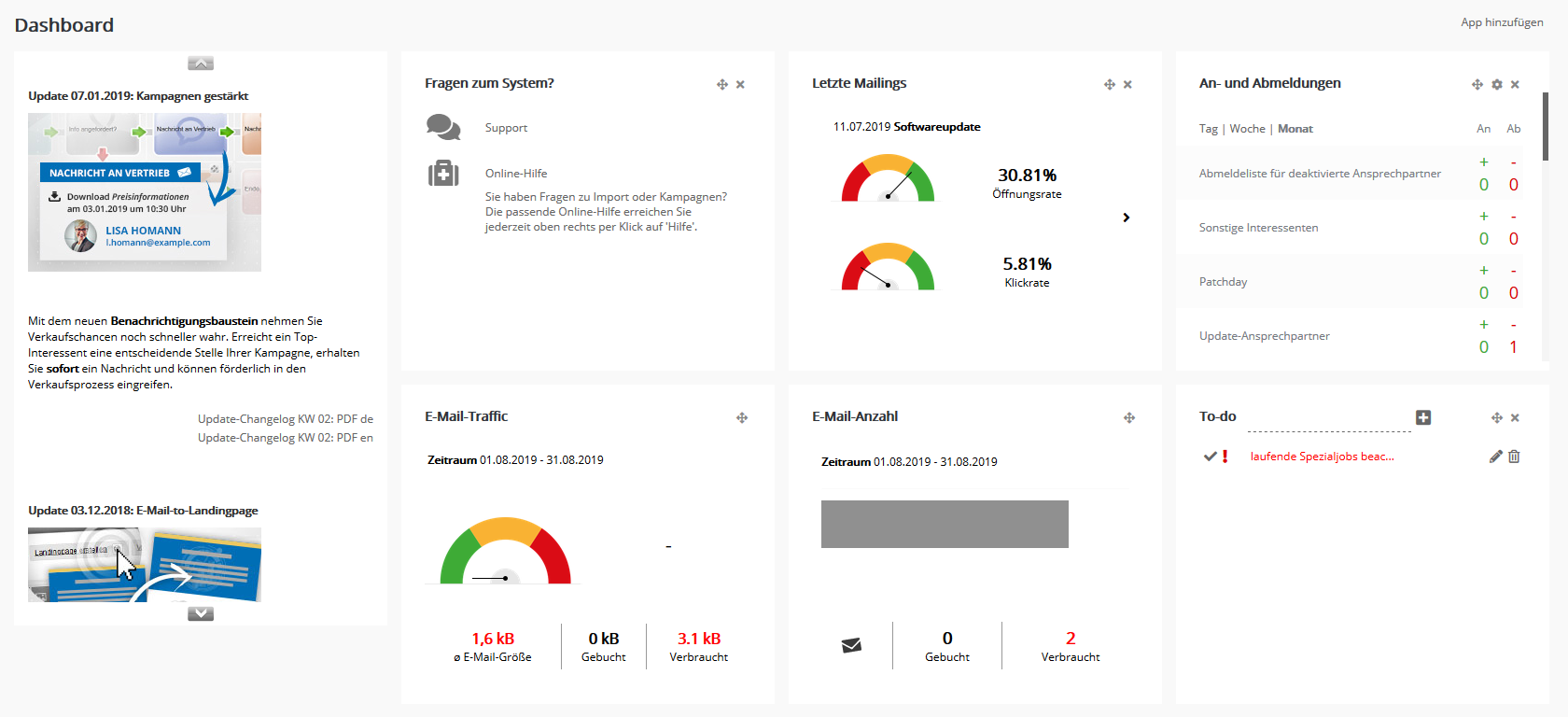Click the move handle on E-Mail-Traffic widget

tap(742, 418)
